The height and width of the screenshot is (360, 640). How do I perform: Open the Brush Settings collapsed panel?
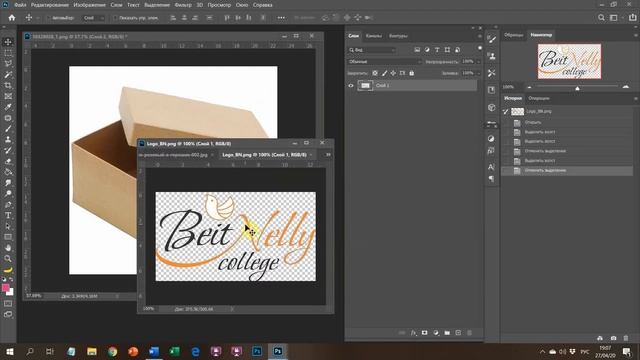click(x=491, y=40)
